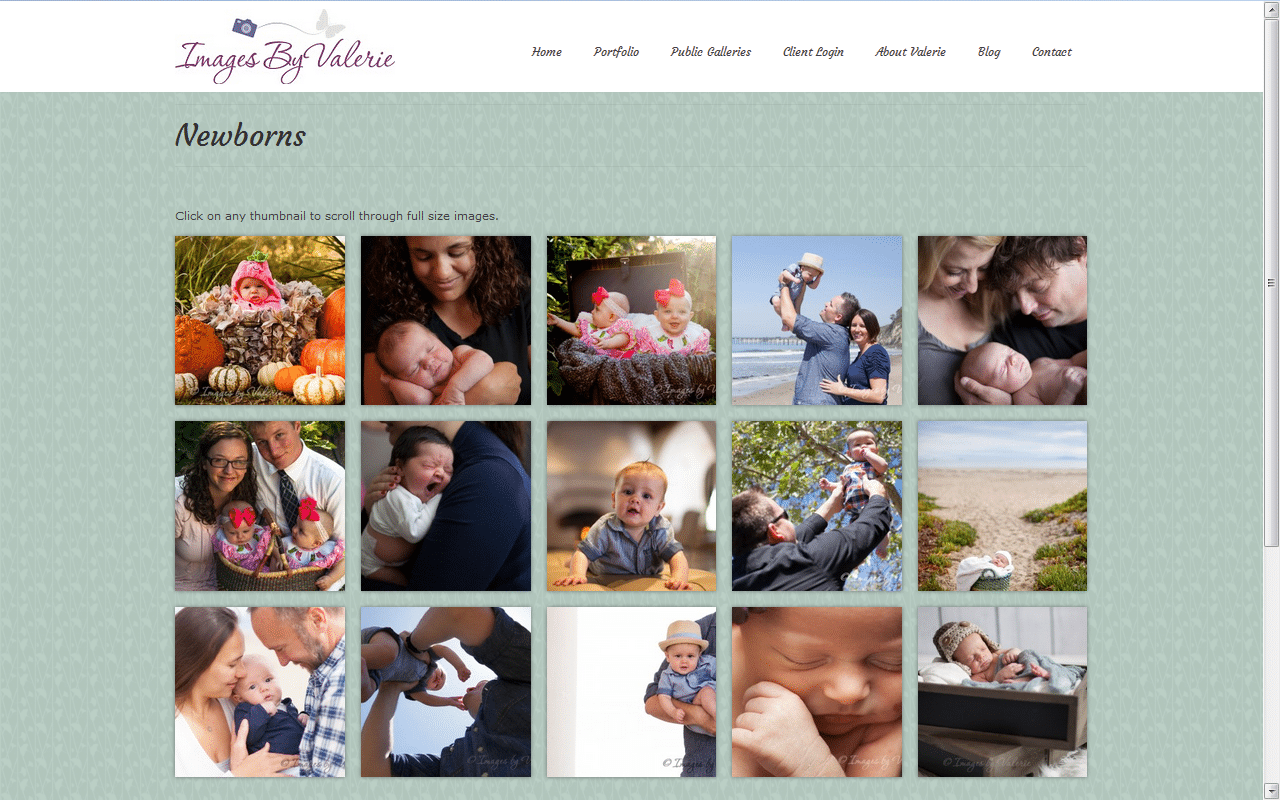Open beach family lifting baby thumbnail
The image size is (1280, 800).
pyautogui.click(x=817, y=320)
